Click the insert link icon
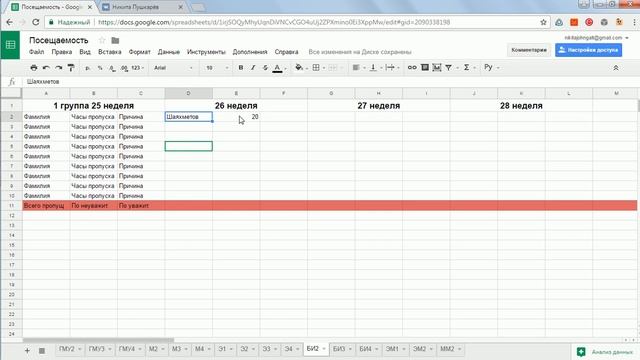The height and width of the screenshot is (360, 640). 412,68
